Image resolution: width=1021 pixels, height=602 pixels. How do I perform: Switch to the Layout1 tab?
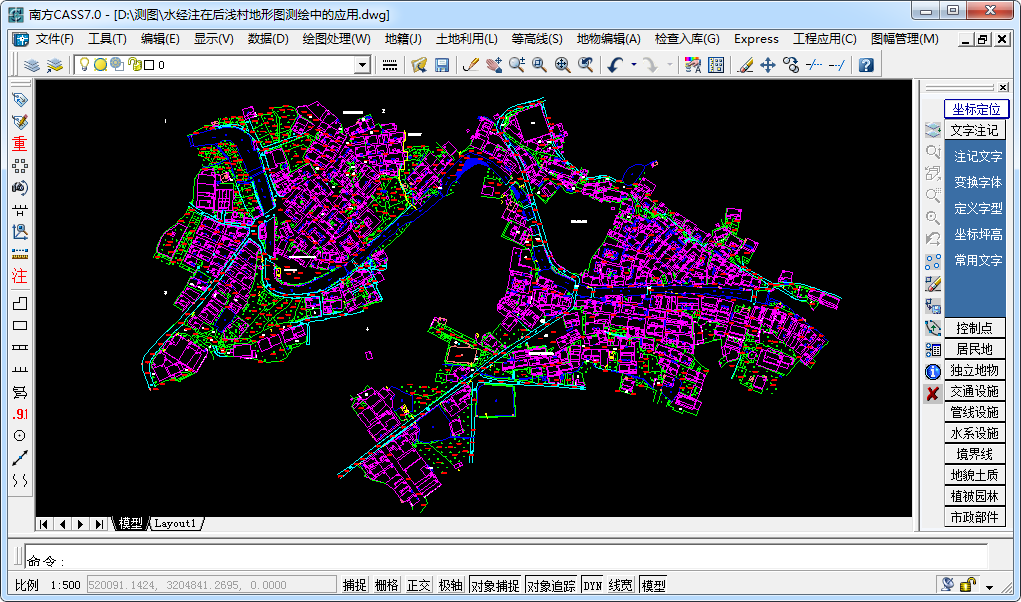[175, 523]
